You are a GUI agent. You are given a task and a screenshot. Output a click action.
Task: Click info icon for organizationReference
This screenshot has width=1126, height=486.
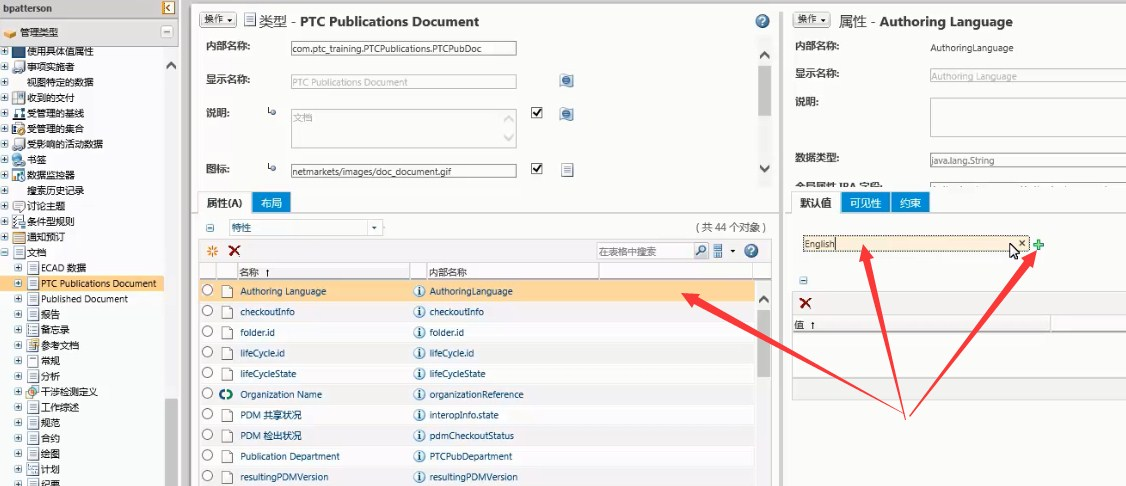pos(419,394)
